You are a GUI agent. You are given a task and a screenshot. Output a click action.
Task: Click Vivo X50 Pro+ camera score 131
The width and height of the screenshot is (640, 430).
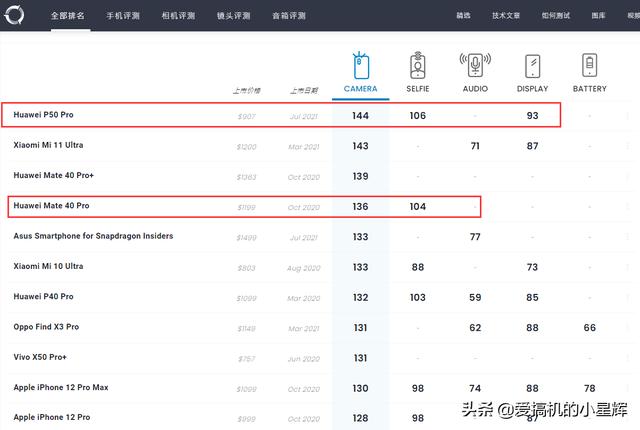click(360, 358)
